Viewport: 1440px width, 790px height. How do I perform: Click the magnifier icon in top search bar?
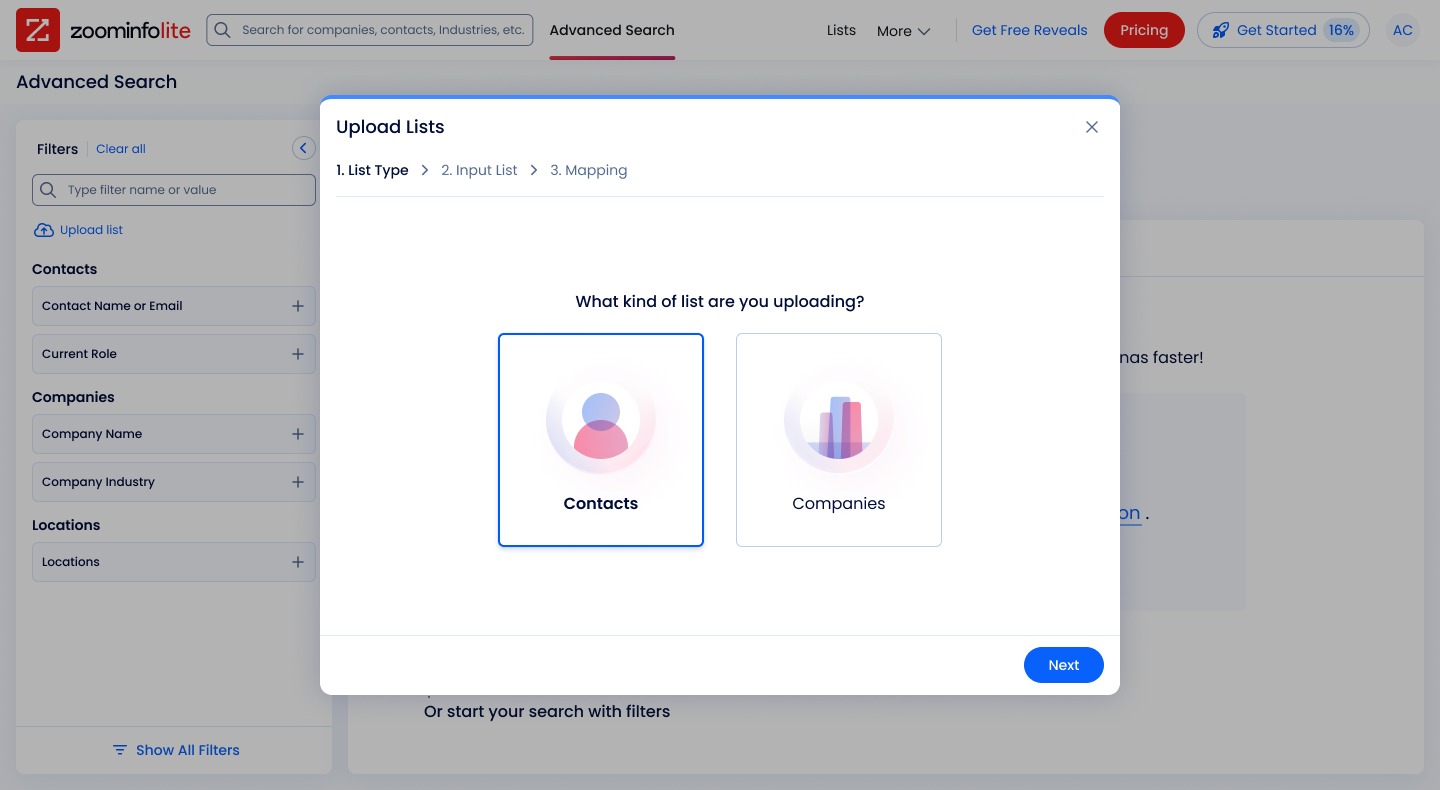click(x=223, y=30)
